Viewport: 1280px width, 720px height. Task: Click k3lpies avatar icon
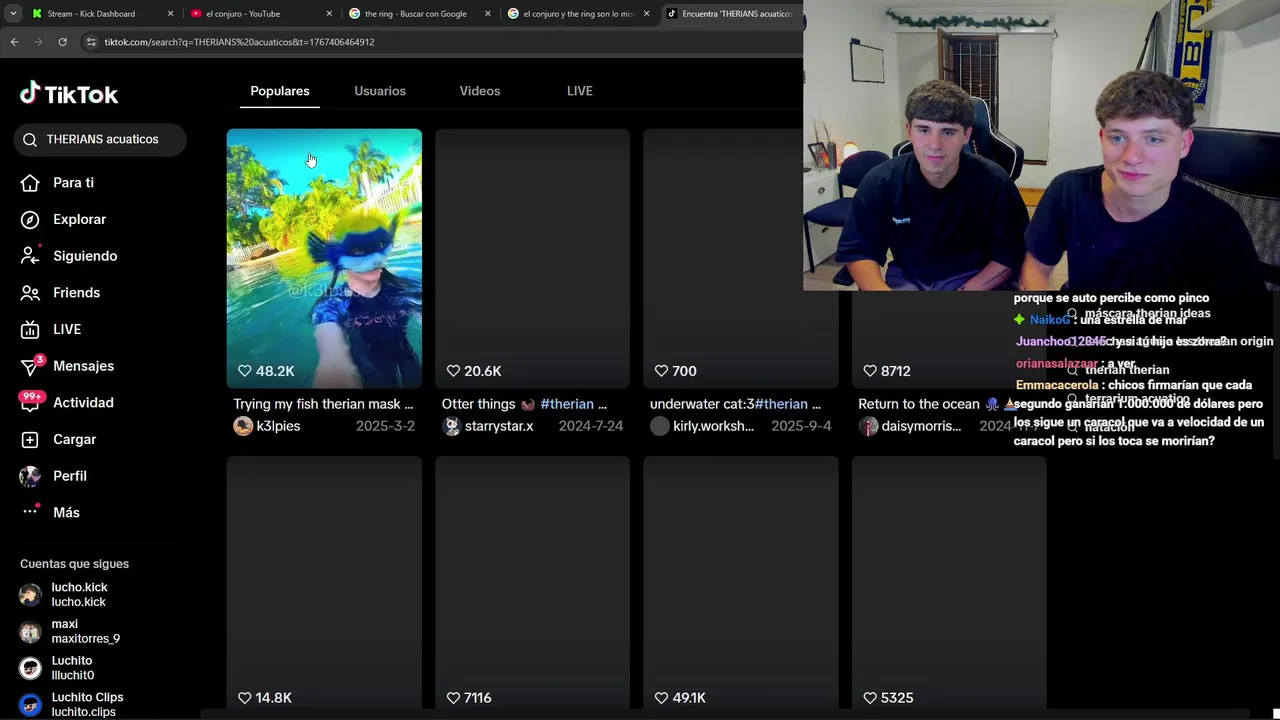(243, 426)
